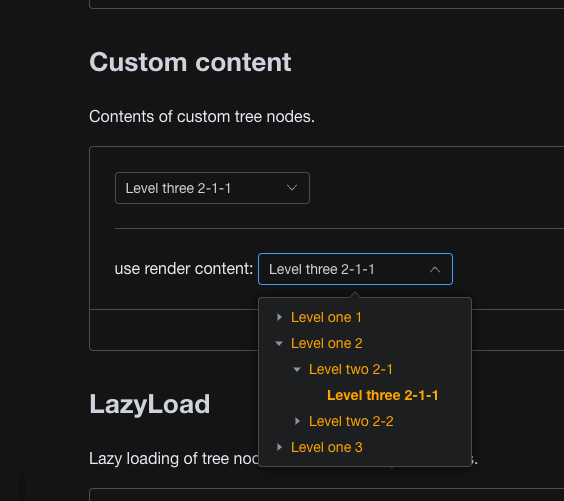Choose Level two 2-2 option
The height and width of the screenshot is (501, 564).
tap(351, 421)
